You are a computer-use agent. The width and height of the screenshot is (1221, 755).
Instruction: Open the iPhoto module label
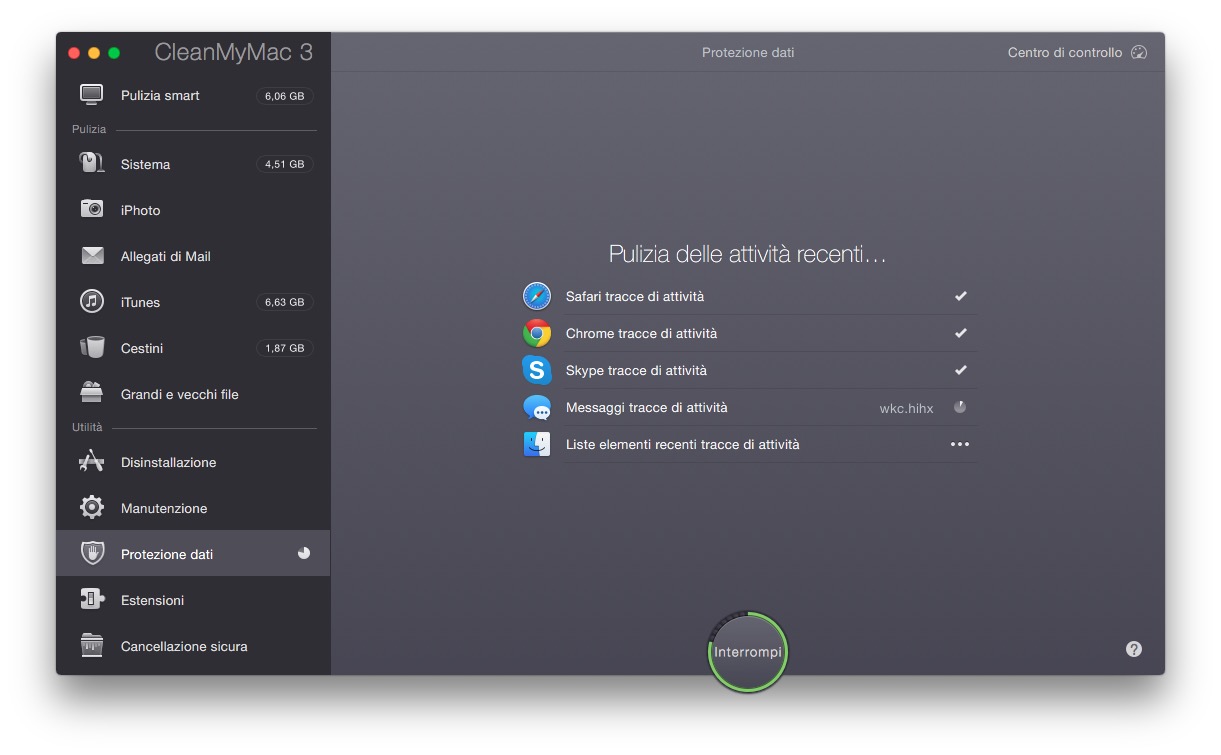pos(140,210)
